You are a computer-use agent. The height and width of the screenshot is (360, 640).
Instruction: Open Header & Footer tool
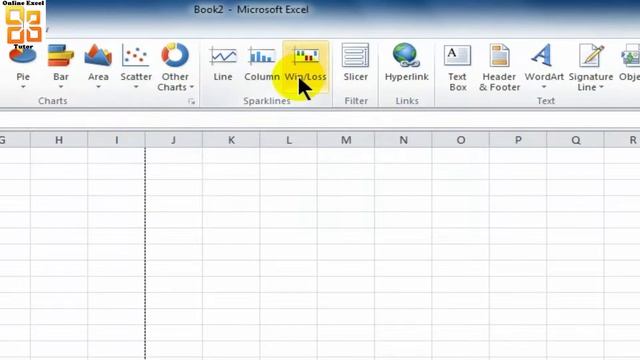500,67
